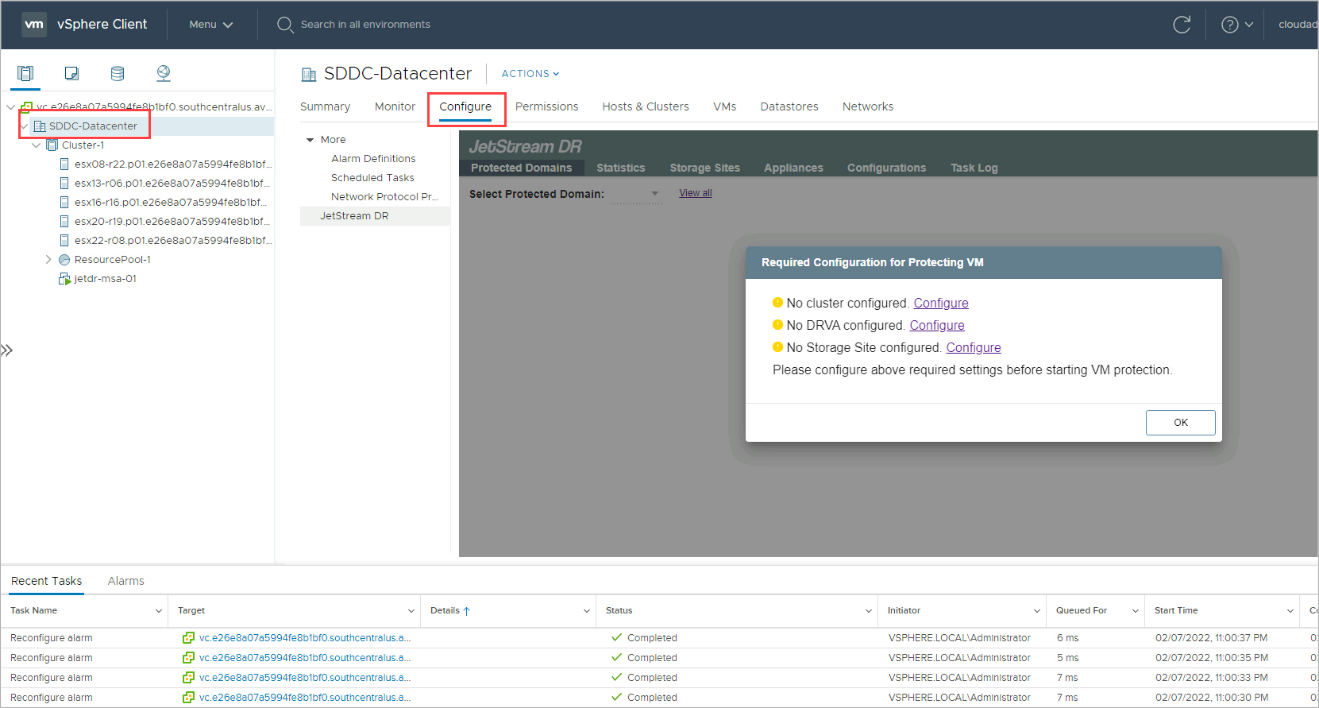Switch to Storage inventory view icon
Image resolution: width=1319 pixels, height=708 pixels.
point(117,74)
